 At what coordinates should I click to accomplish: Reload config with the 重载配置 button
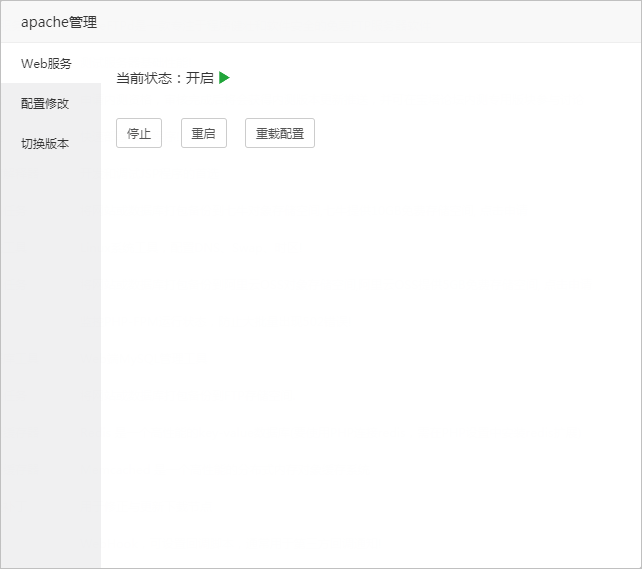click(x=280, y=133)
